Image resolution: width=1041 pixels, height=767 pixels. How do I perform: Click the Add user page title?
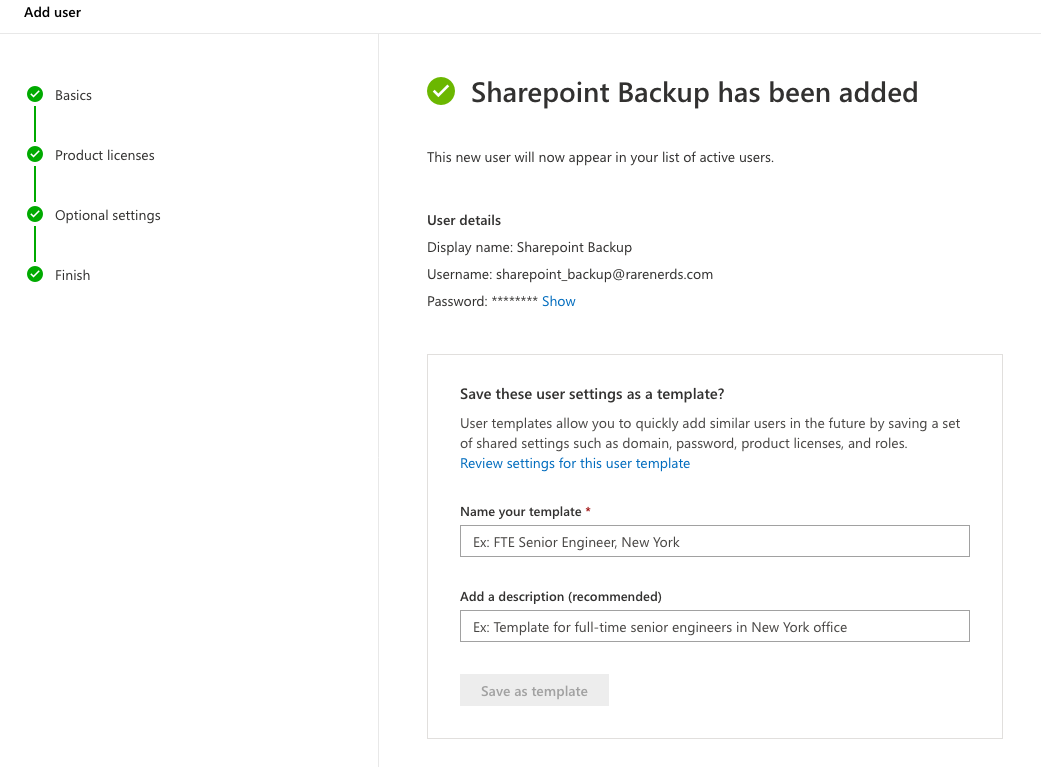tap(52, 13)
